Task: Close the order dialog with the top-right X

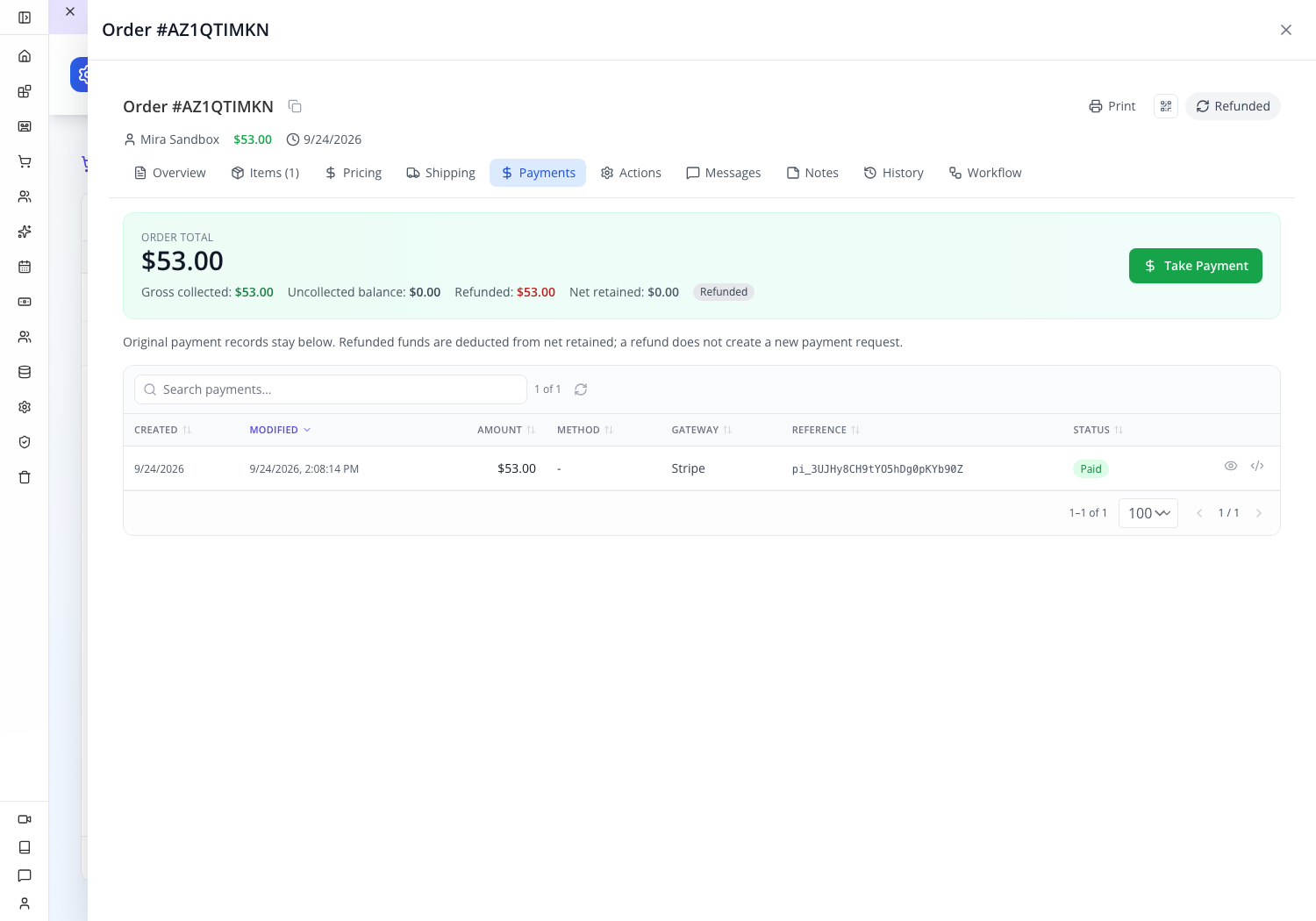Action: tap(1286, 30)
